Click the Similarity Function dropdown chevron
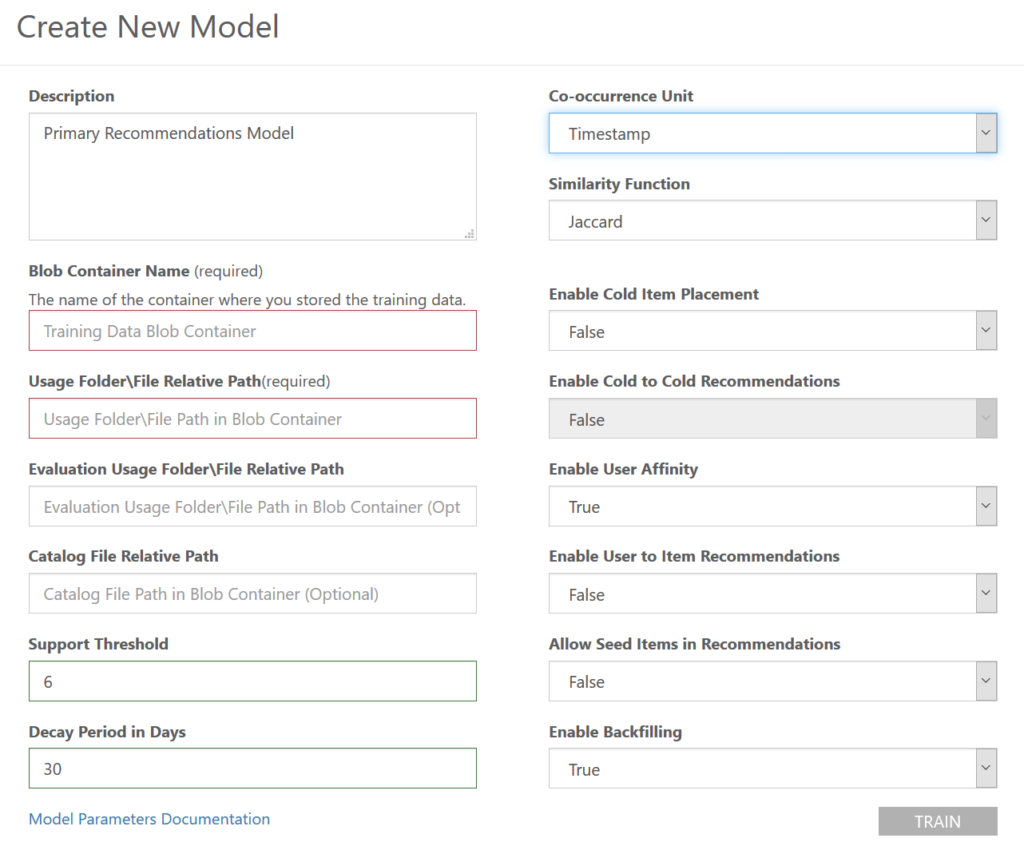The width and height of the screenshot is (1024, 850). pyautogui.click(x=988, y=220)
